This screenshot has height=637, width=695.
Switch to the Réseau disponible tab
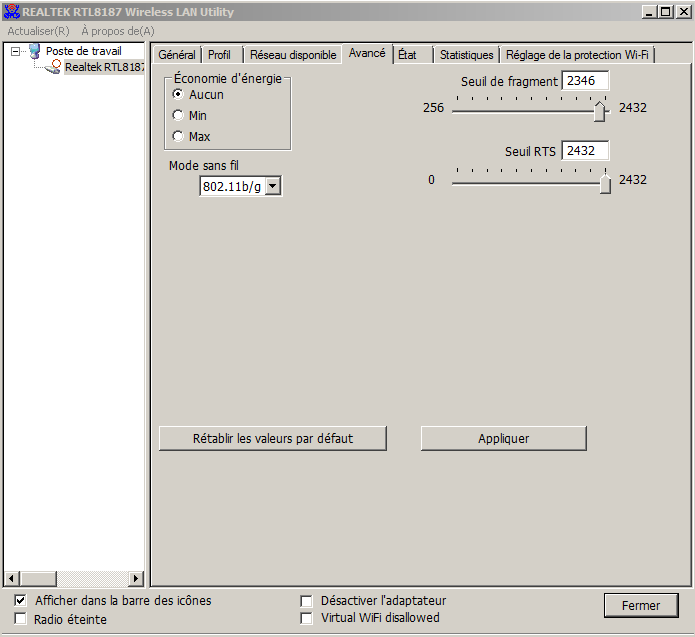(x=293, y=55)
